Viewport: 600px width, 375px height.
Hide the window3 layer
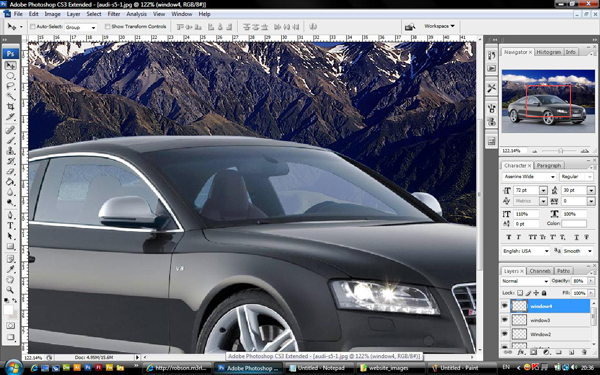[x=505, y=320]
